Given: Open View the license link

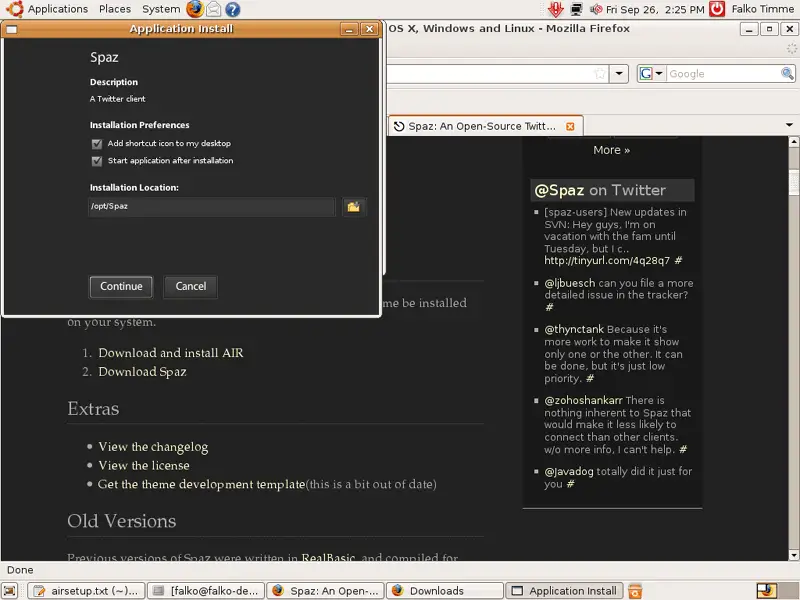Looking at the screenshot, I should coord(144,465).
